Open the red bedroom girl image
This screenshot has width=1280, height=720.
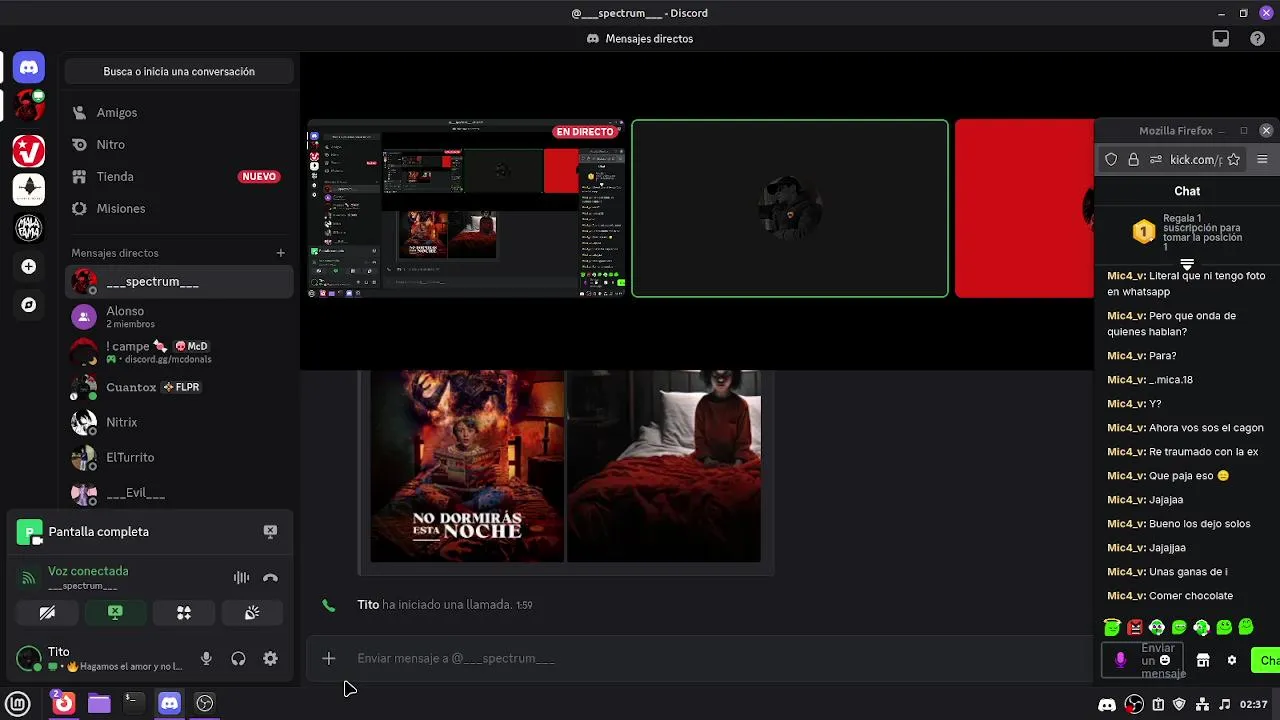[664, 466]
